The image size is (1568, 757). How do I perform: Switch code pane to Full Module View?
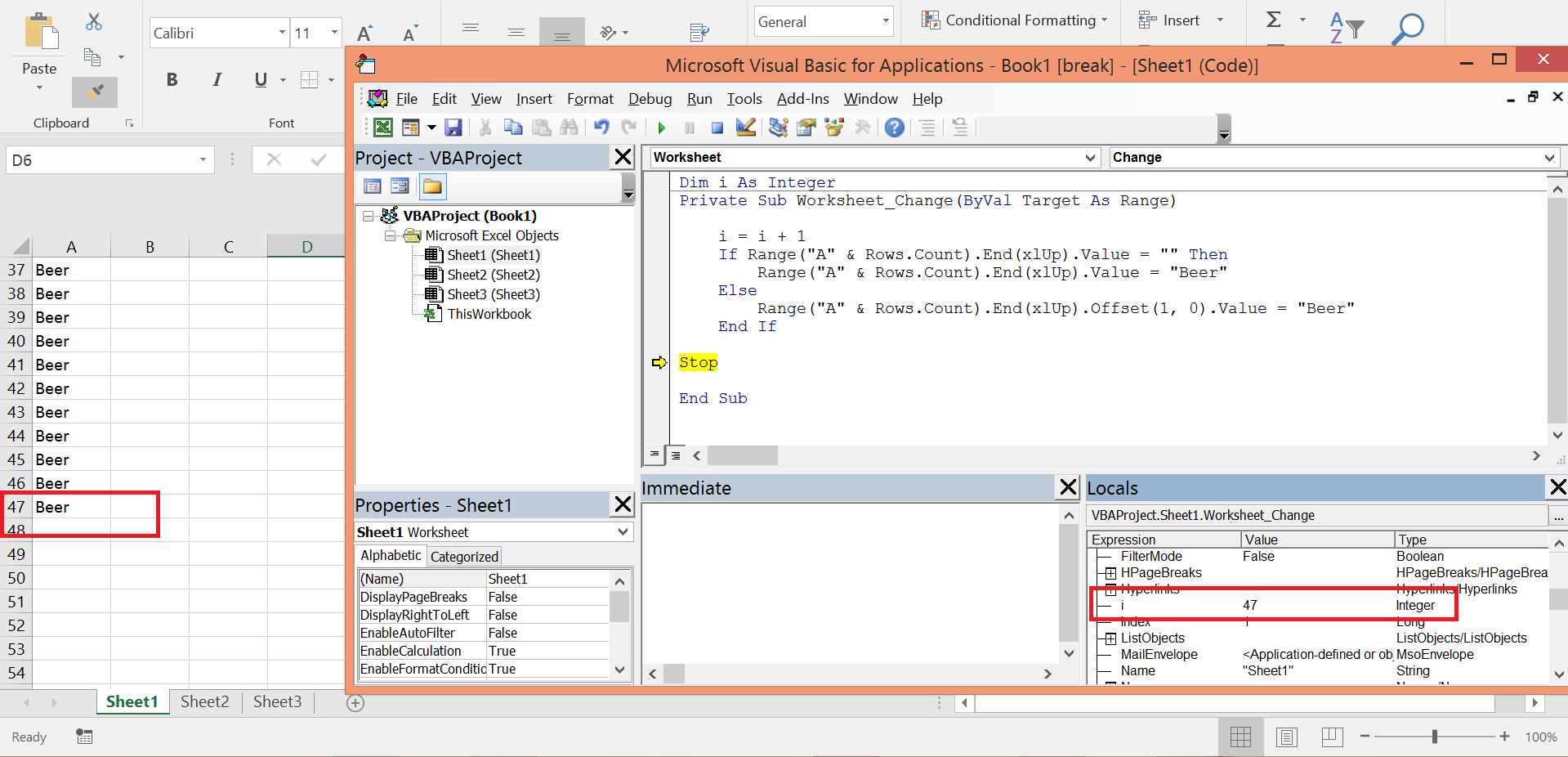click(x=676, y=455)
